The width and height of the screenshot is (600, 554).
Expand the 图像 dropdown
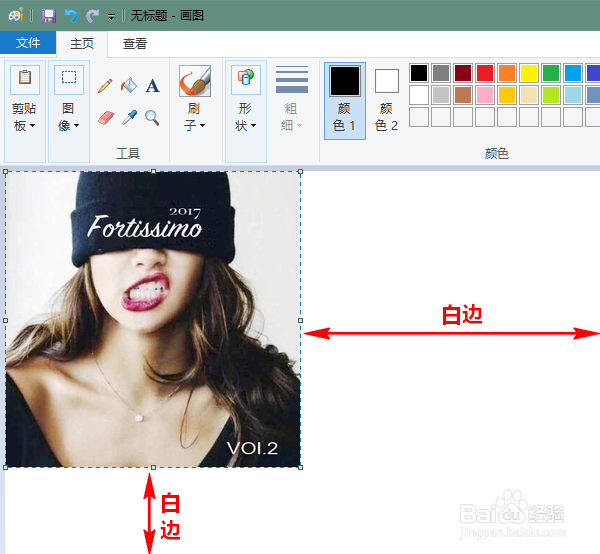(69, 117)
